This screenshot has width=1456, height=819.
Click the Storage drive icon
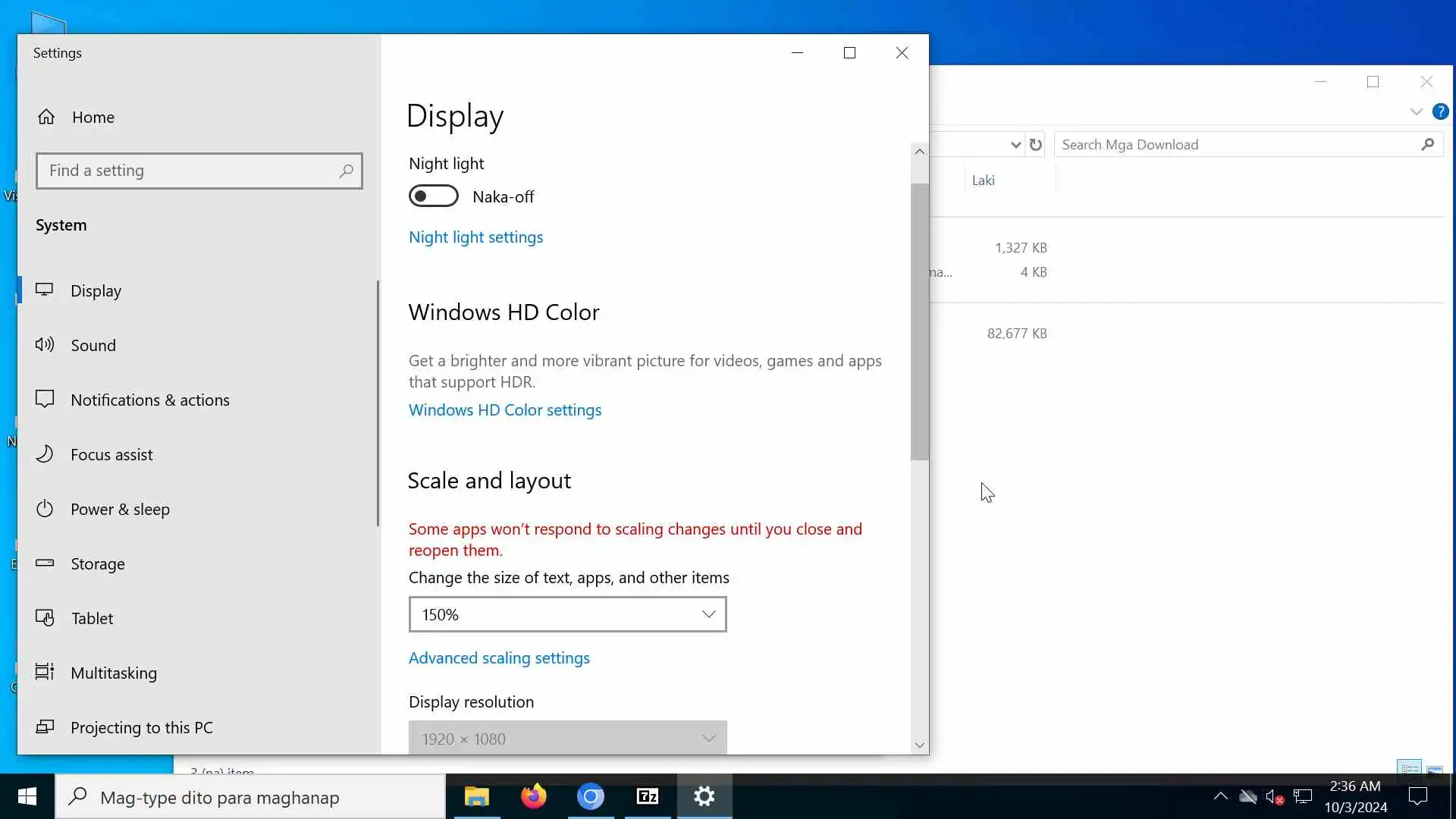pyautogui.click(x=45, y=563)
